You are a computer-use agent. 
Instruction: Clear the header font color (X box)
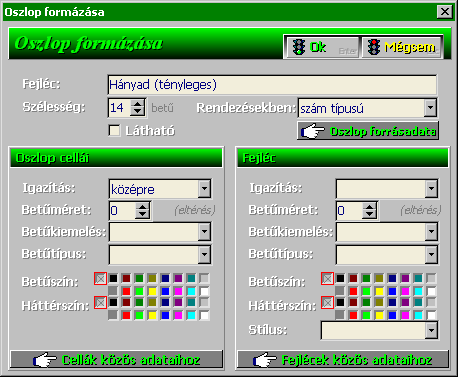coord(327,278)
